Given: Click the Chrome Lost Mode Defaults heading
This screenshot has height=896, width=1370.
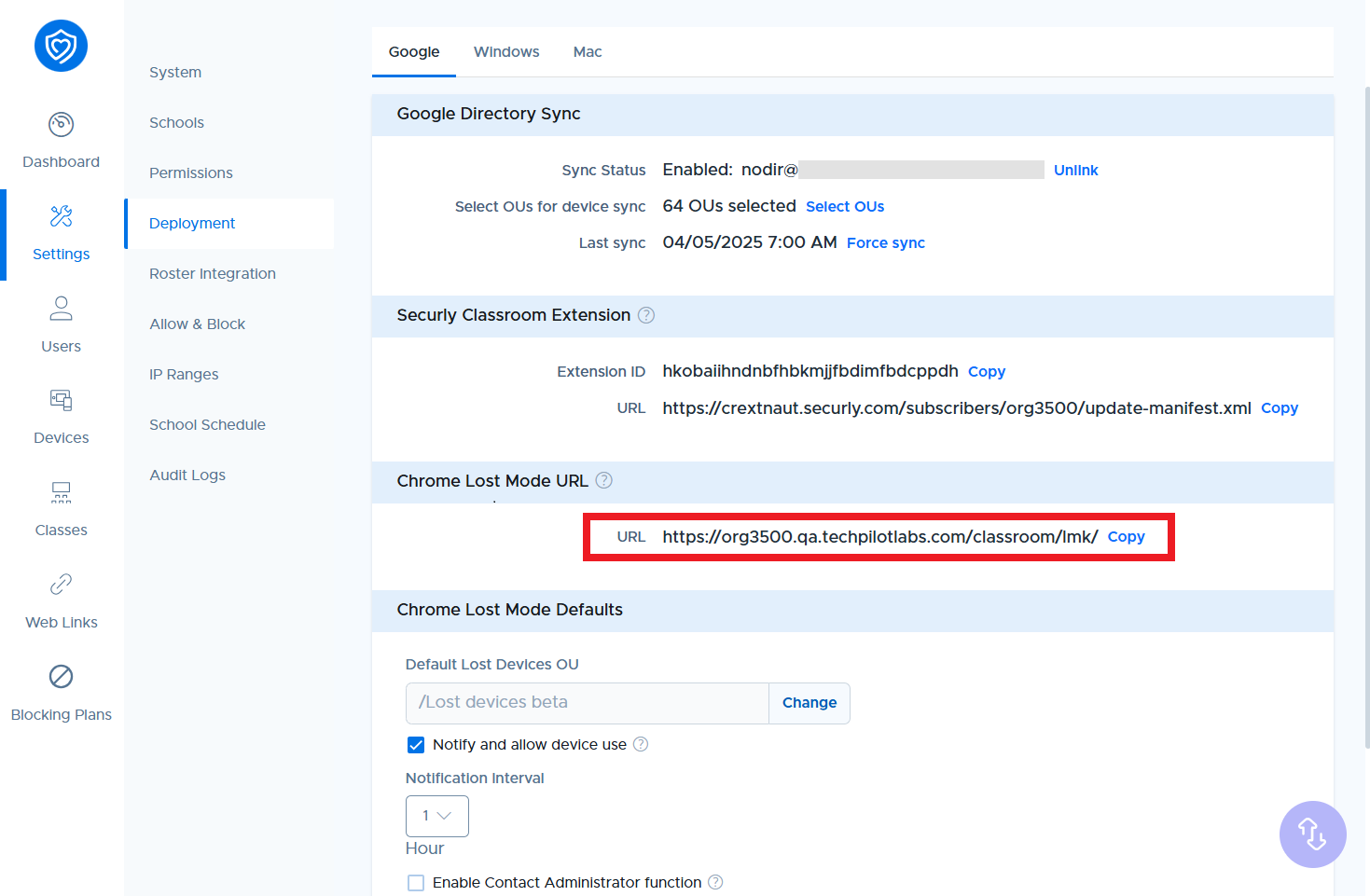Looking at the screenshot, I should 510,610.
